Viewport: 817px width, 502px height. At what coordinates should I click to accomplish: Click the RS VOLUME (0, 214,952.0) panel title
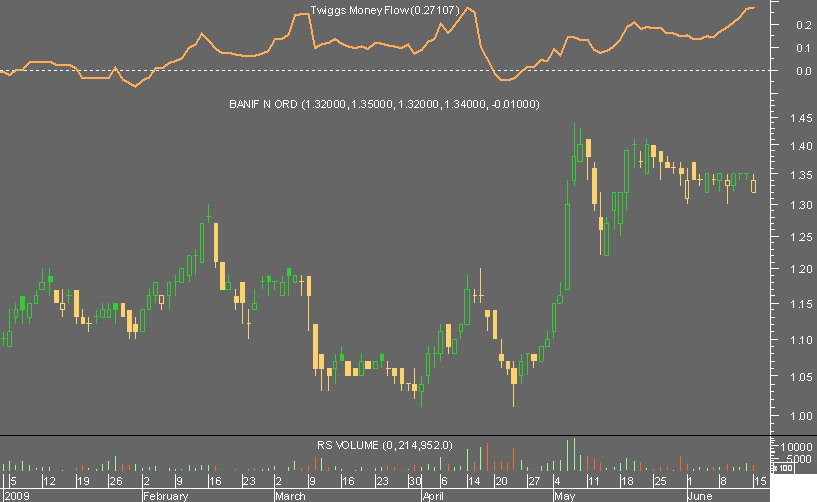385,445
